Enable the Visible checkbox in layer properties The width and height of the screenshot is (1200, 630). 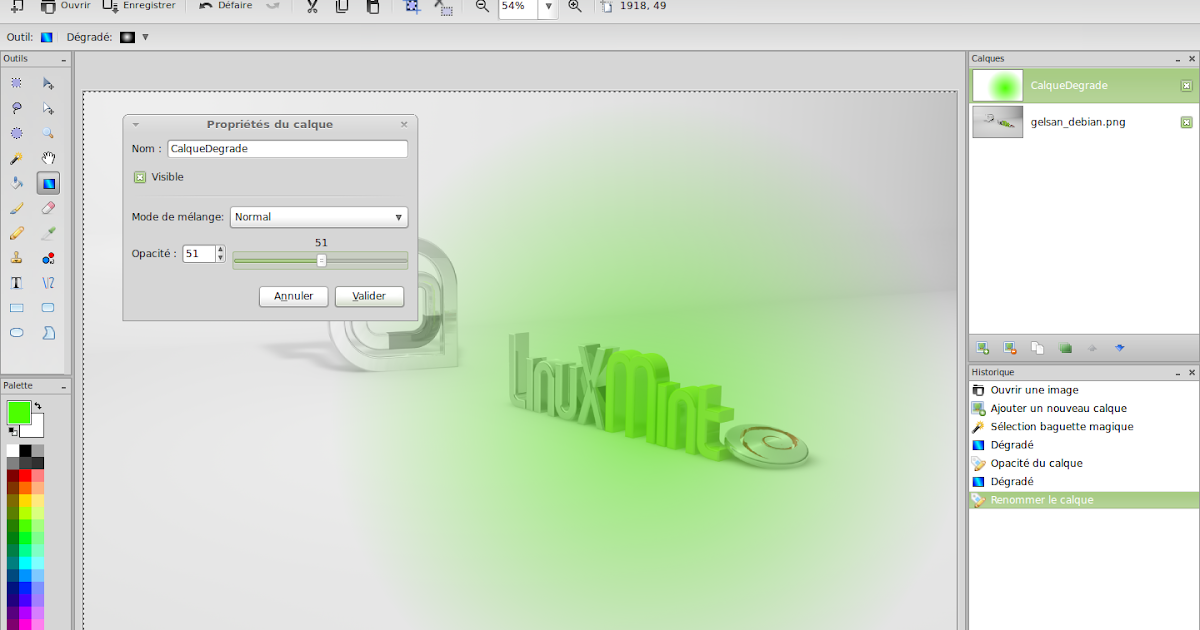click(139, 176)
